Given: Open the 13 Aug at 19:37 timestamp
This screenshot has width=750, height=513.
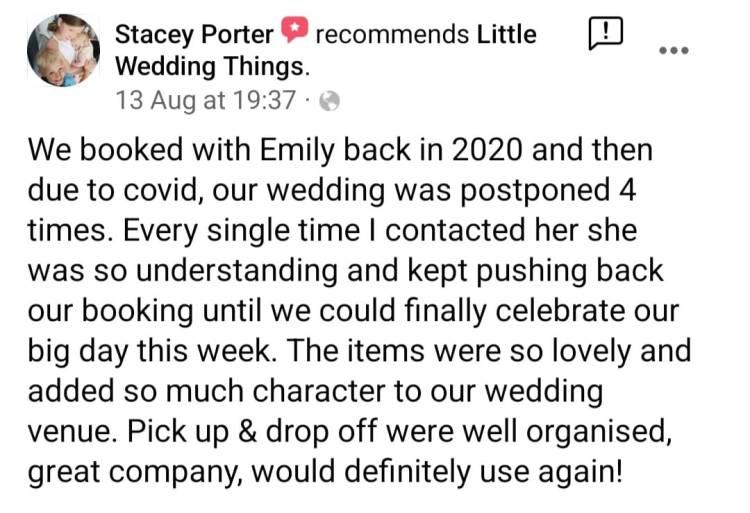Looking at the screenshot, I should [206, 101].
